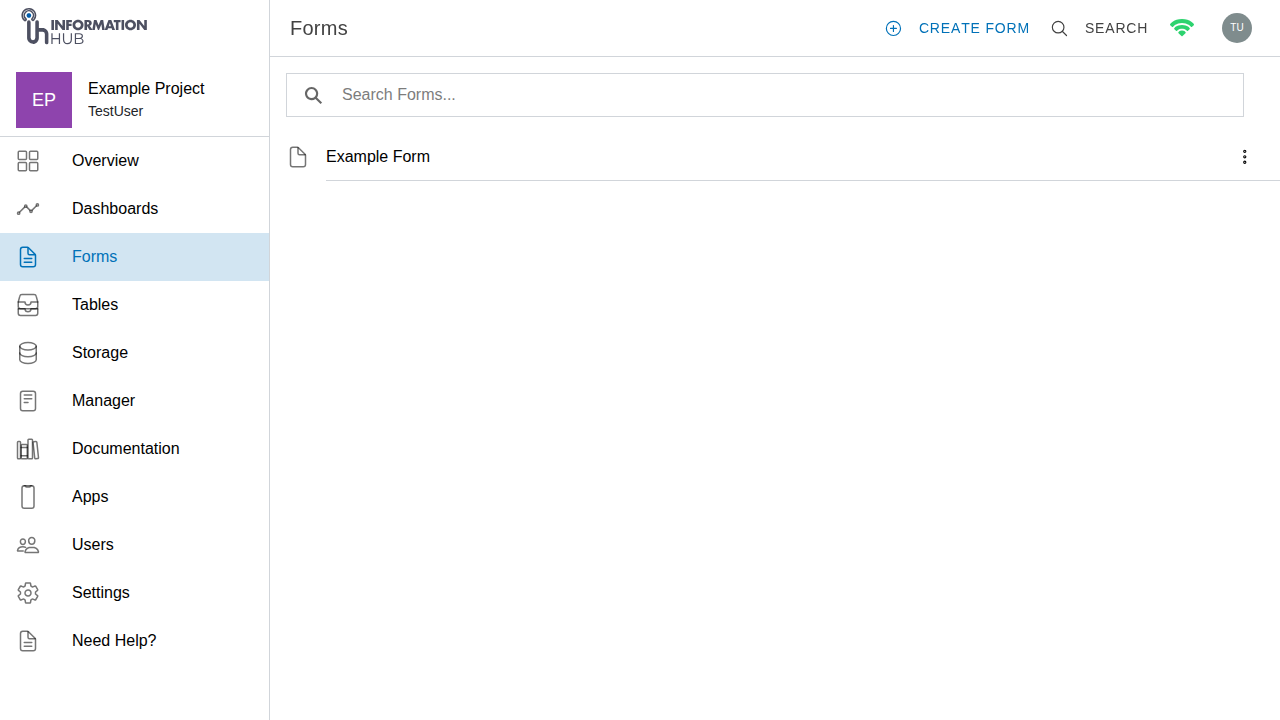Go to Settings in the sidebar
The height and width of the screenshot is (720, 1280).
tap(101, 593)
